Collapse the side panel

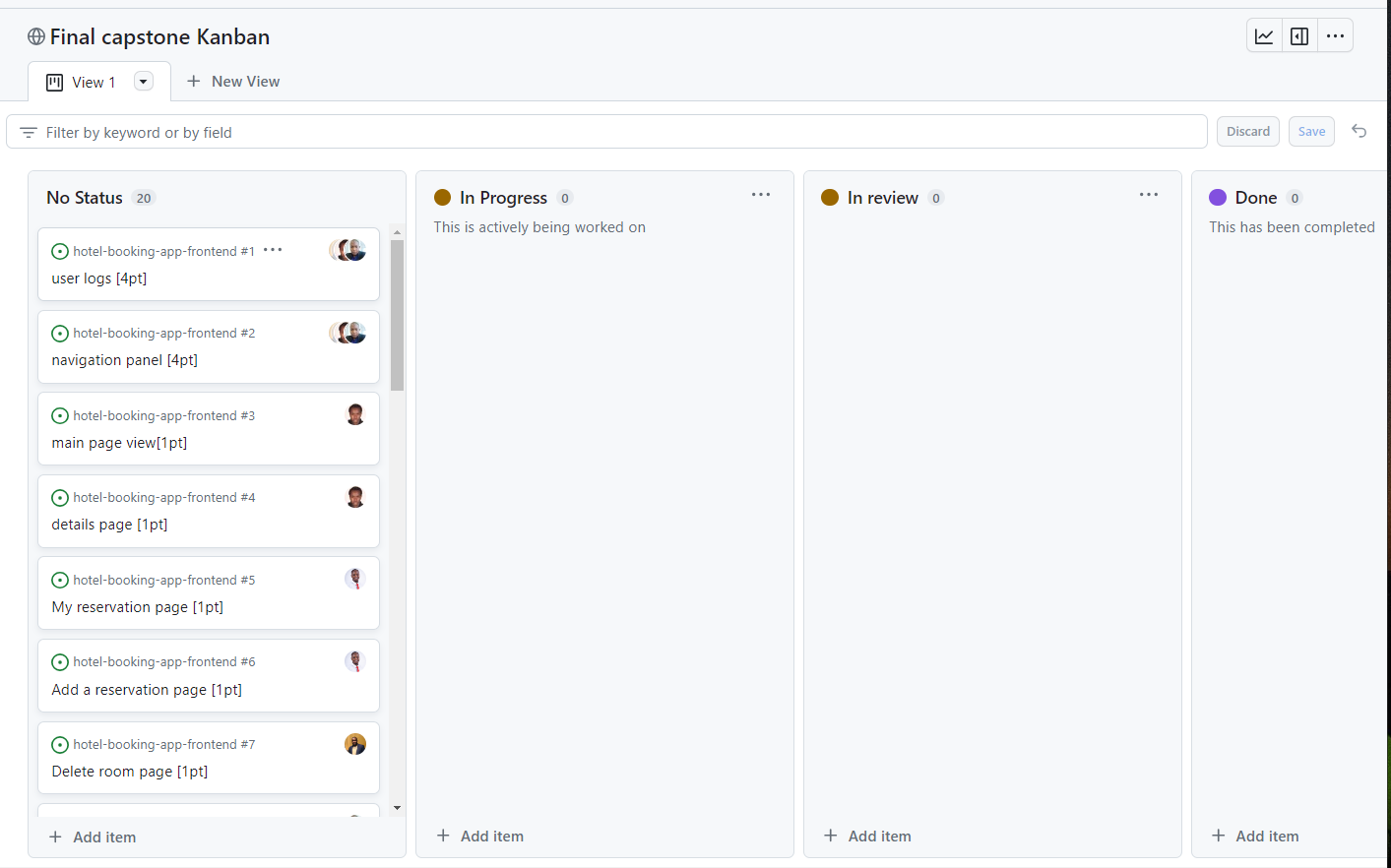click(x=1298, y=35)
